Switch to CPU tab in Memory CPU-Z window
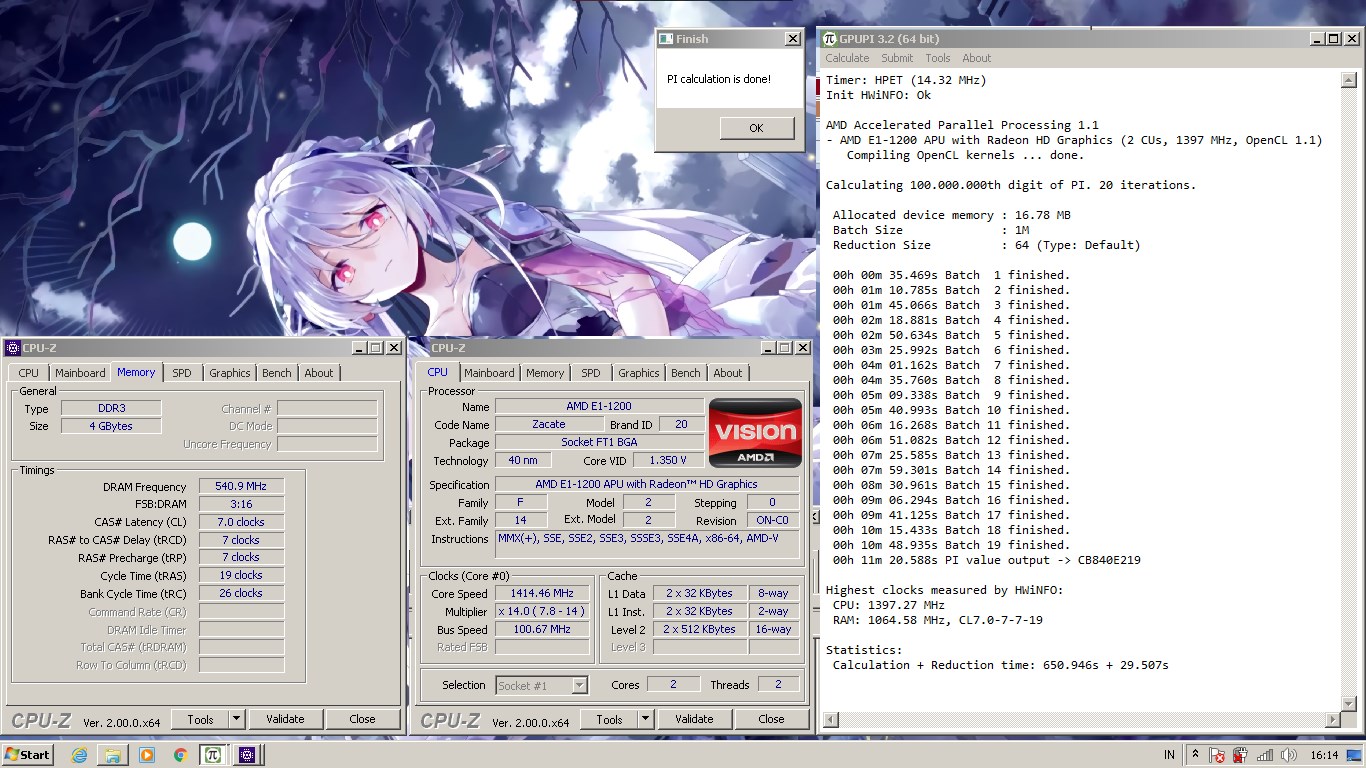This screenshot has height=768, width=1366. 28,373
